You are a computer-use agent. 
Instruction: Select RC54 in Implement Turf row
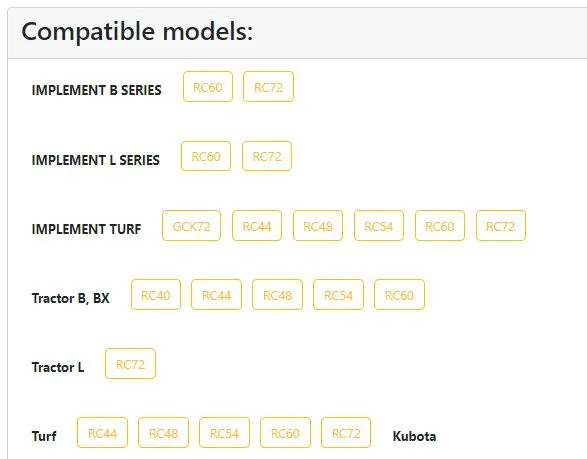click(x=379, y=226)
